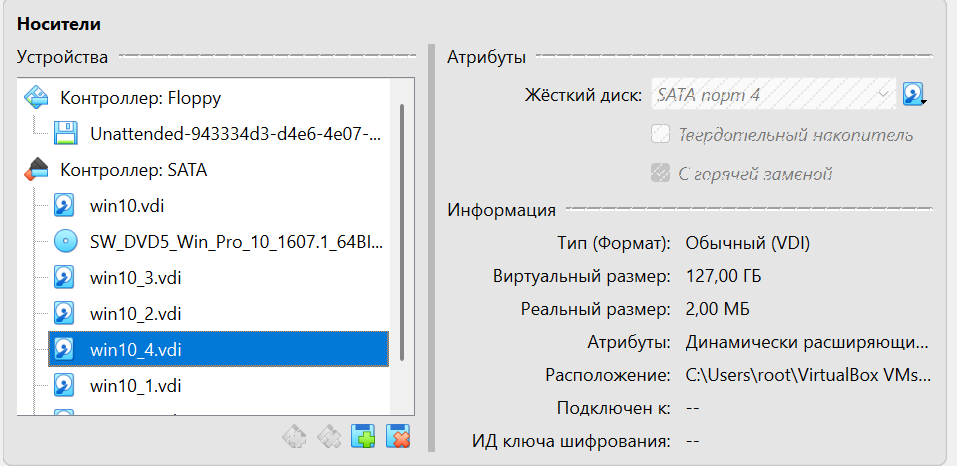The height and width of the screenshot is (466, 957).
Task: Open the SATA порт 4 dropdown
Action: click(773, 95)
